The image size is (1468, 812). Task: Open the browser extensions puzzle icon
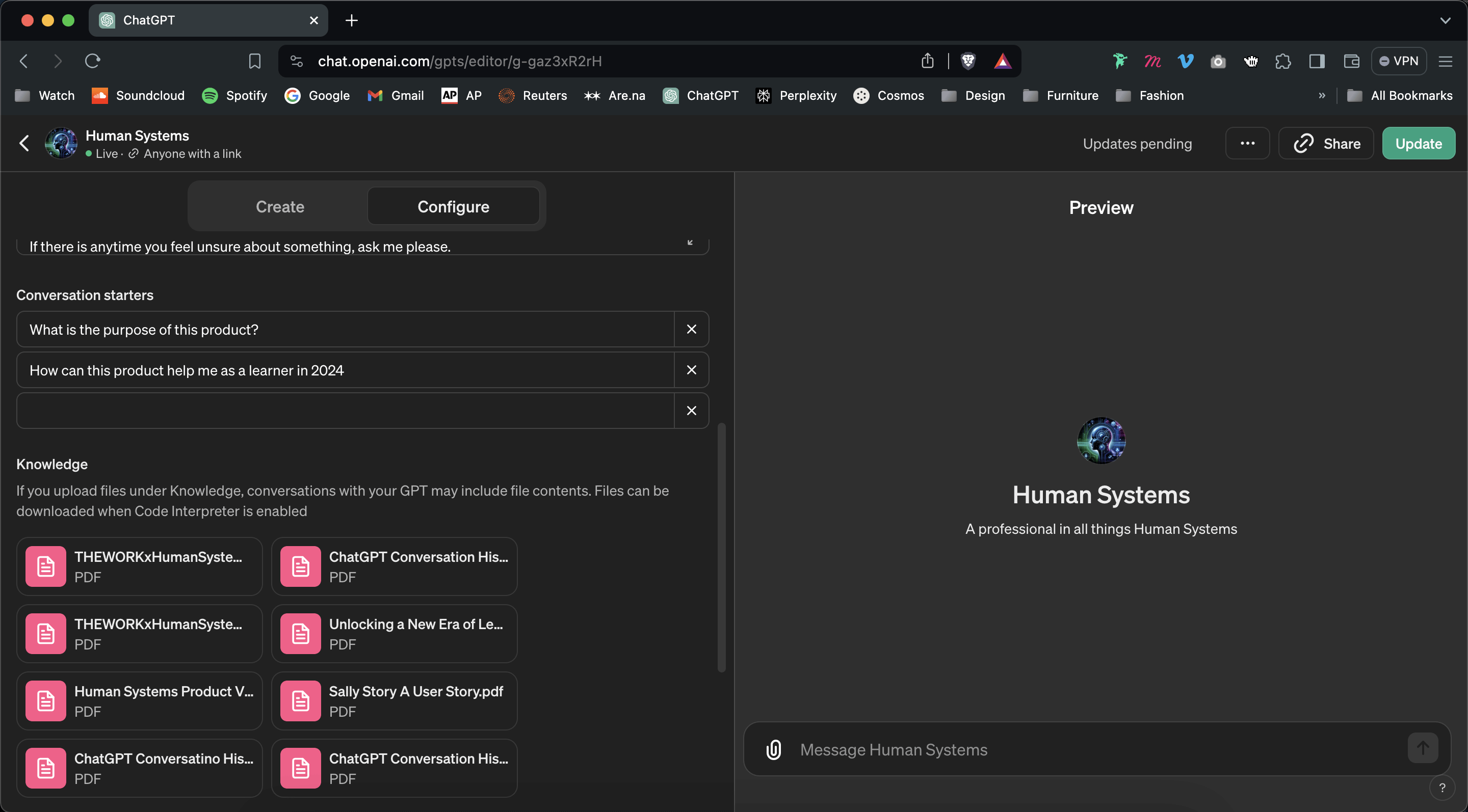click(1283, 61)
